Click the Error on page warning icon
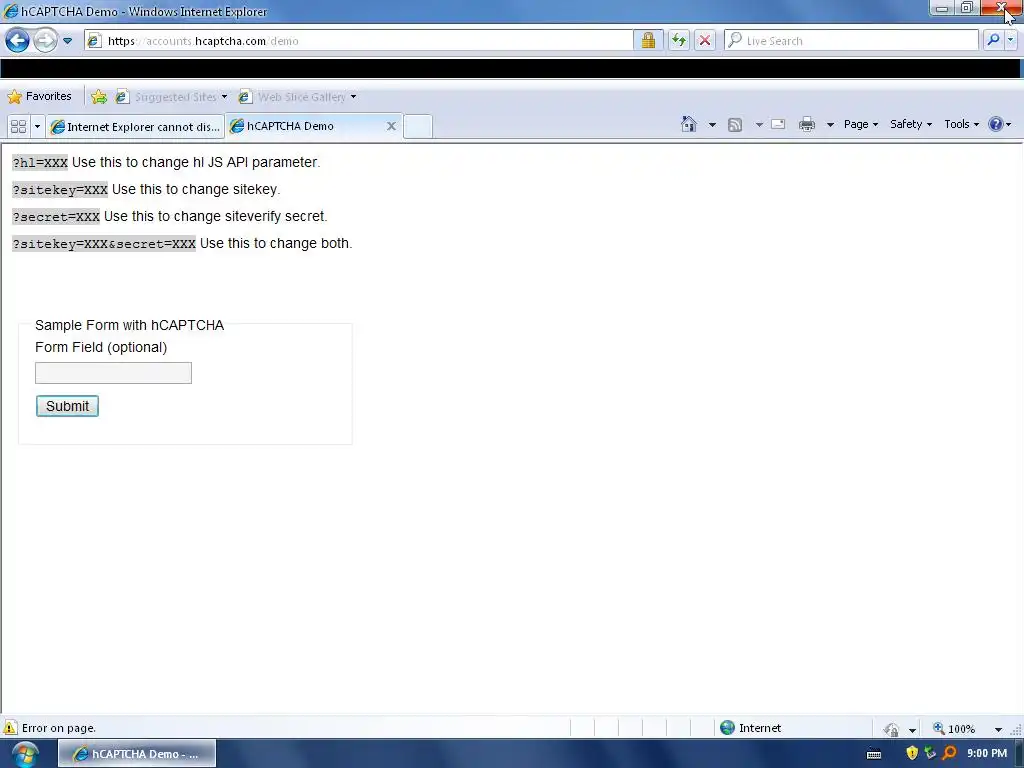This screenshot has height=768, width=1024. (x=10, y=728)
